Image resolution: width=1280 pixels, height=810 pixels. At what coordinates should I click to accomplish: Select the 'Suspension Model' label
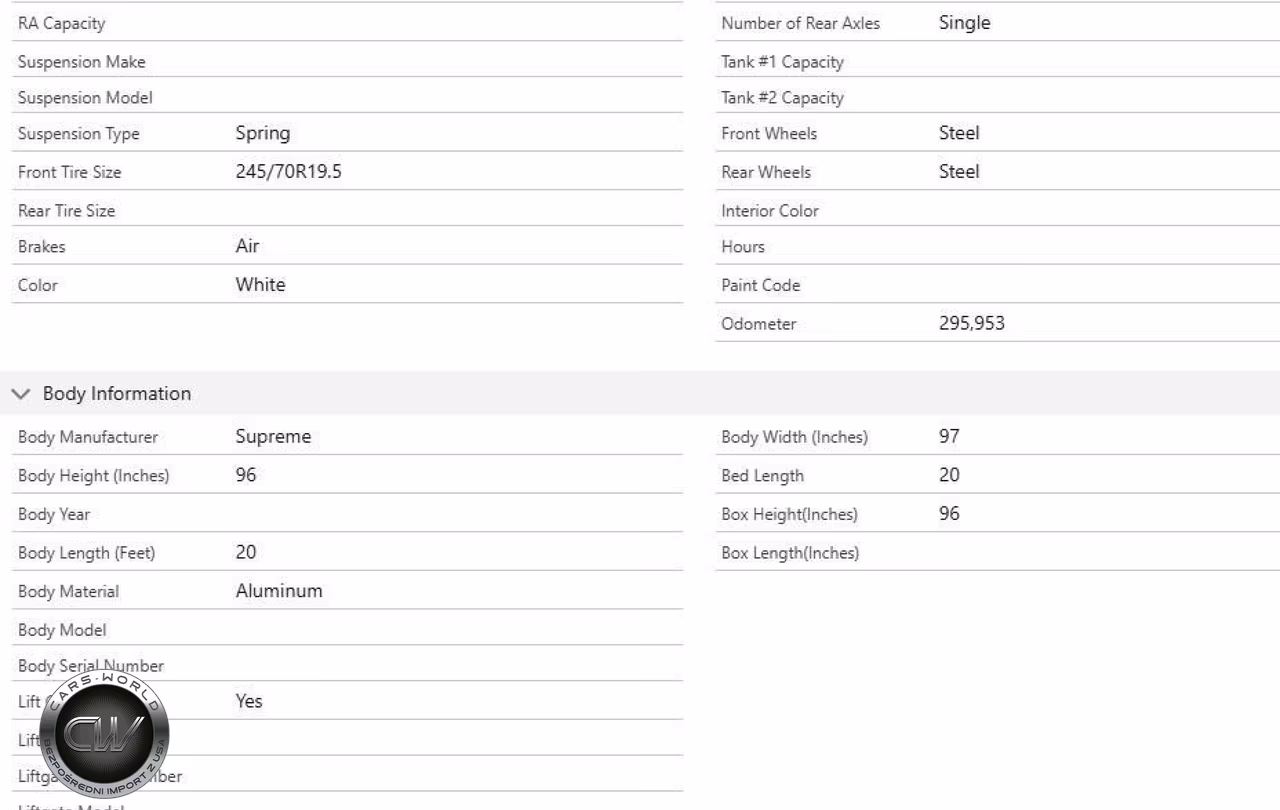pyautogui.click(x=85, y=98)
